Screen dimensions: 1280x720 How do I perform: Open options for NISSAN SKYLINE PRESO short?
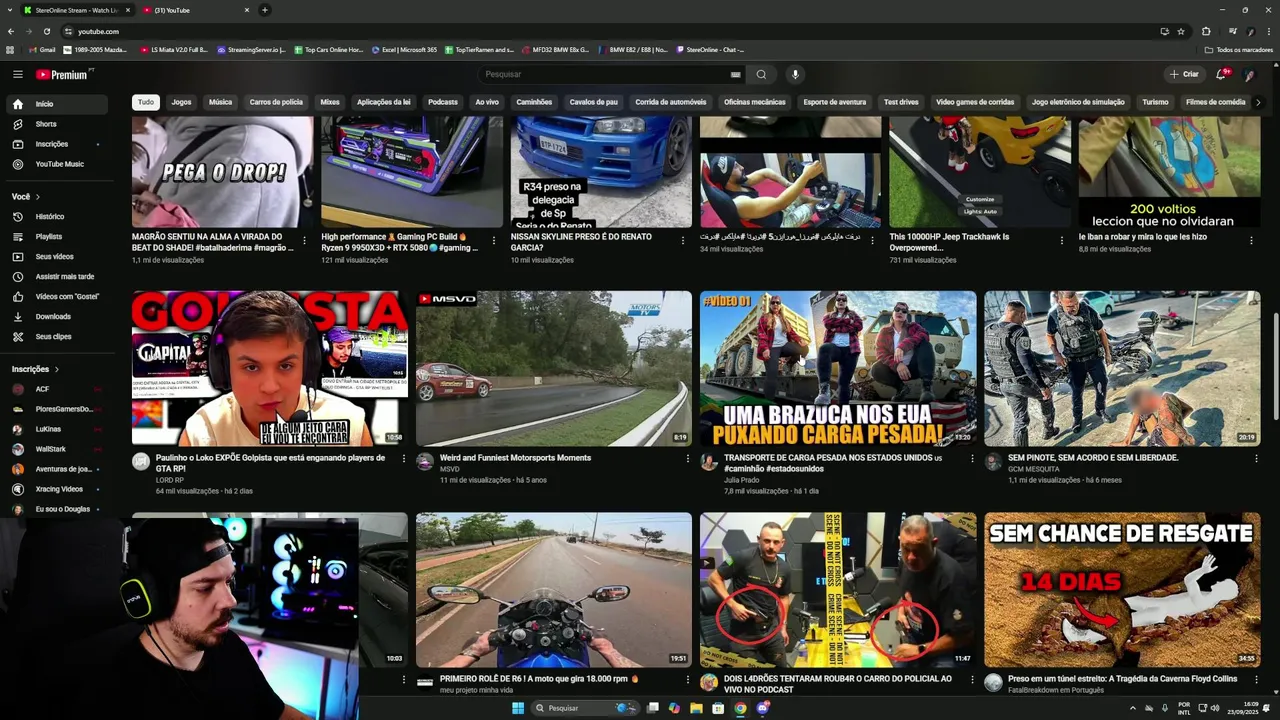(x=683, y=241)
